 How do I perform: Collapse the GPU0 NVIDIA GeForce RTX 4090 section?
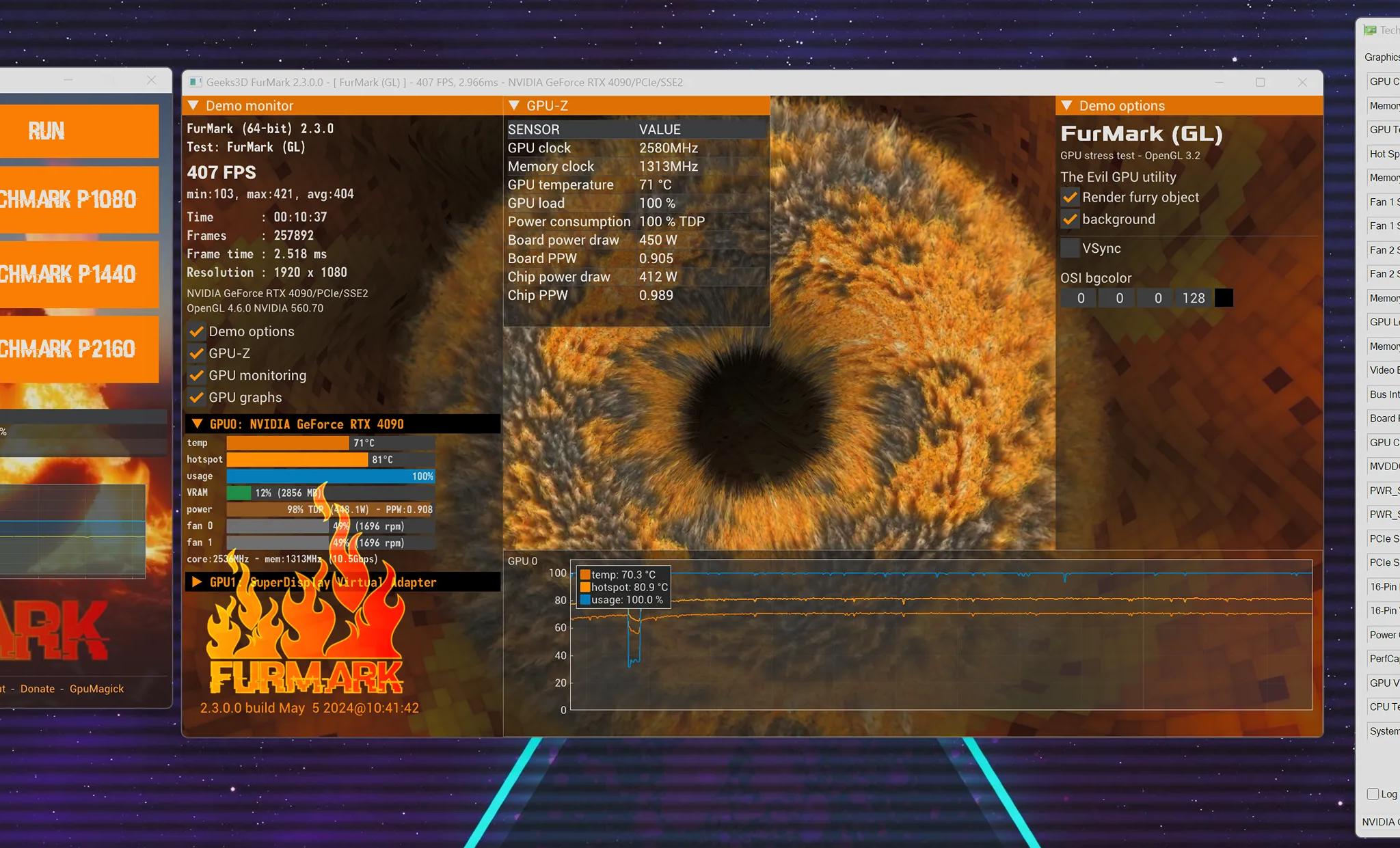tap(197, 424)
